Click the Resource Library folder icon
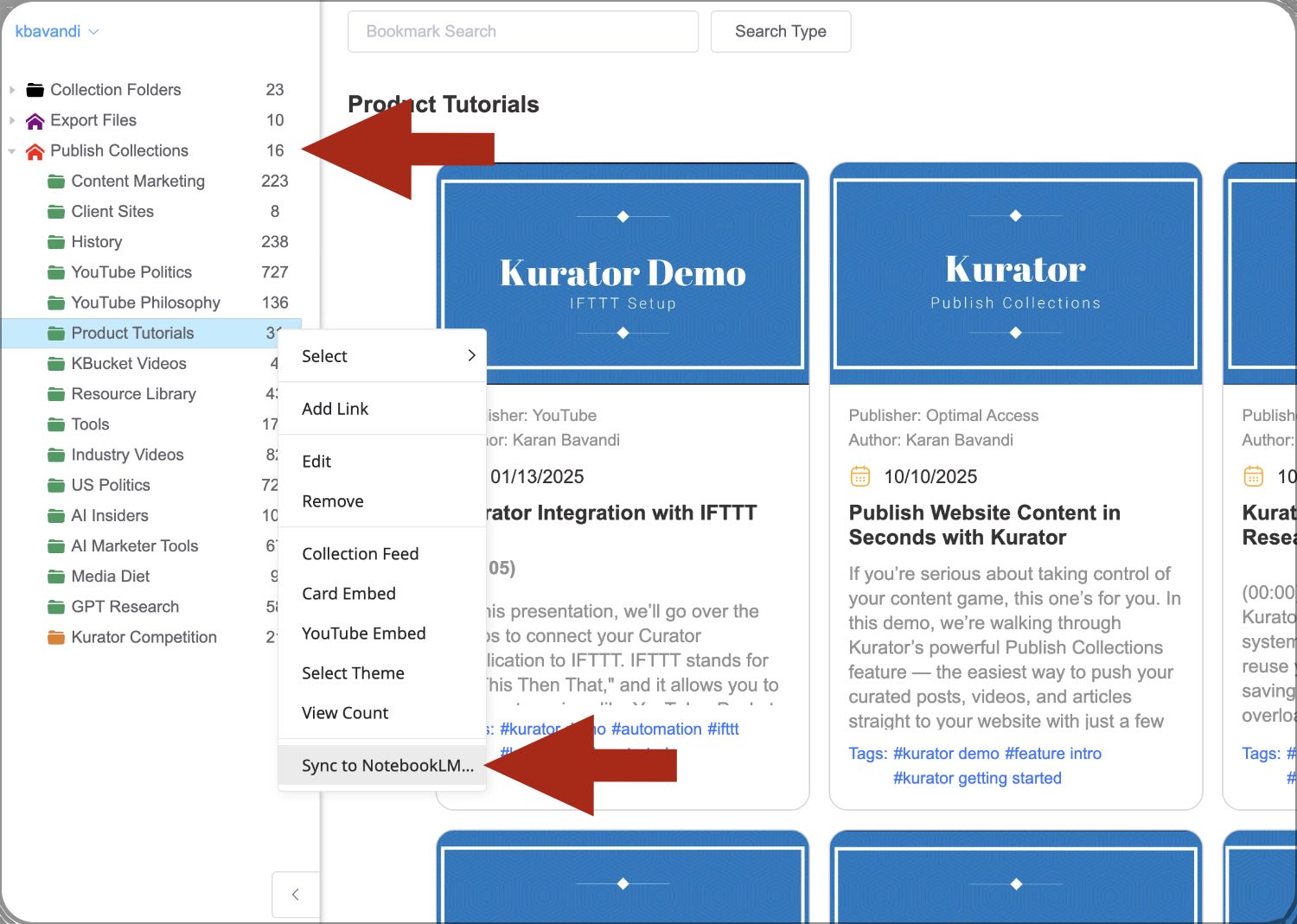The height and width of the screenshot is (924, 1297). click(56, 394)
